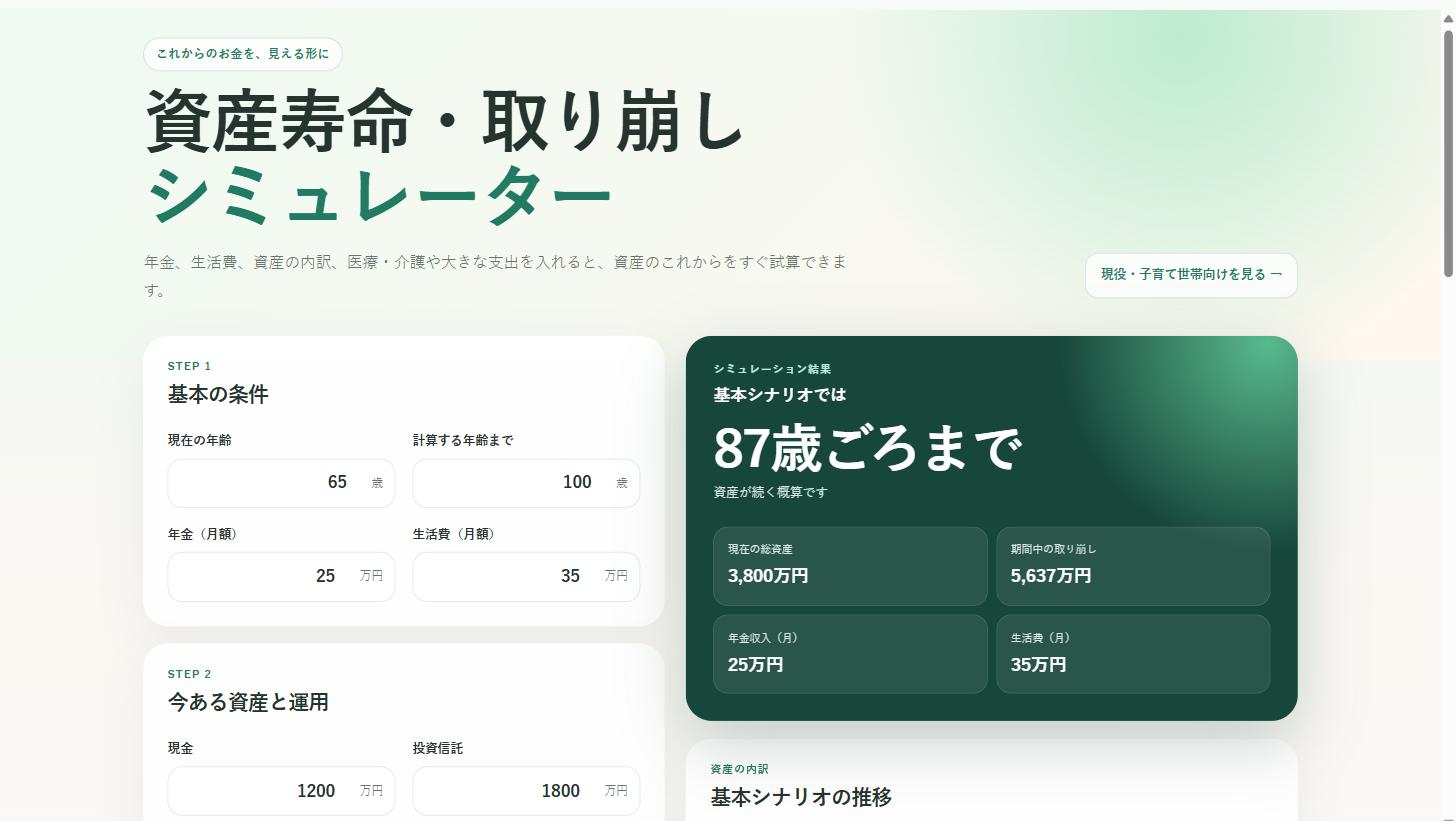Image resolution: width=1456 pixels, height=821 pixels.
Task: Click the 基本シナリオの推移 heading
Action: 801,797
